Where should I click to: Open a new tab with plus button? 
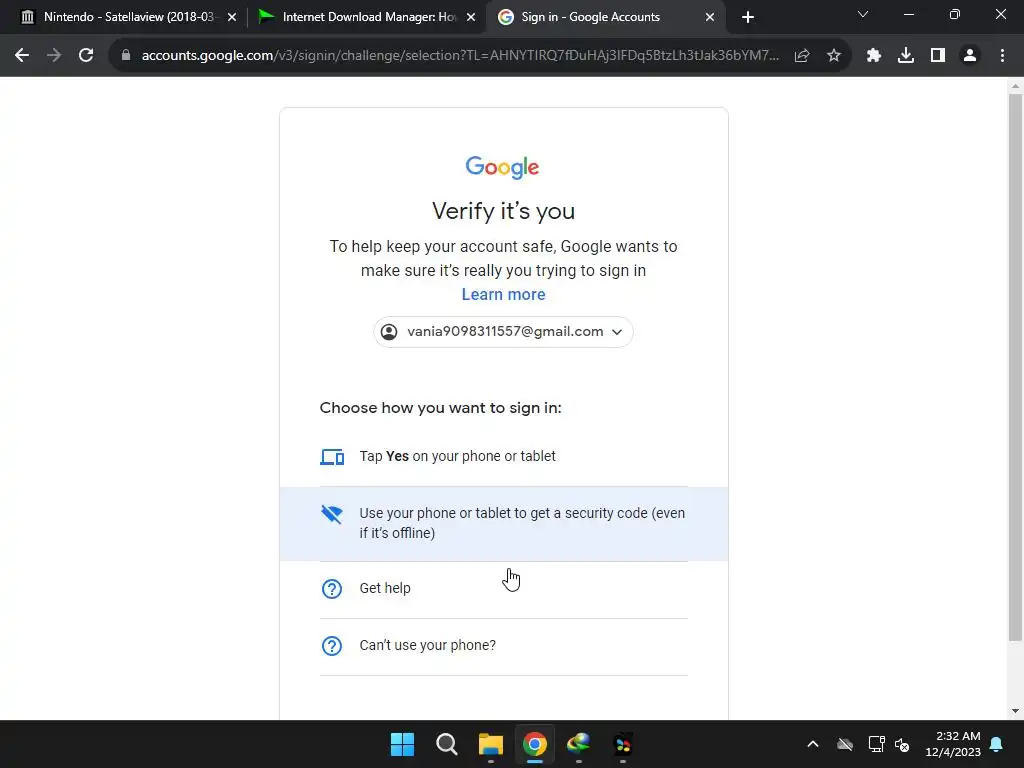(748, 17)
